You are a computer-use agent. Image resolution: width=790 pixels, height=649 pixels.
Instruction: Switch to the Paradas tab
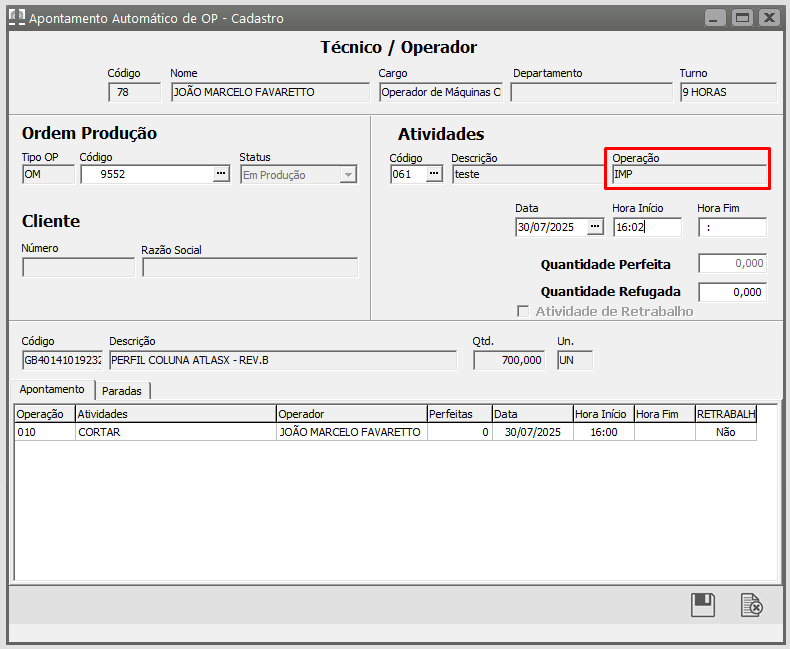(x=122, y=391)
